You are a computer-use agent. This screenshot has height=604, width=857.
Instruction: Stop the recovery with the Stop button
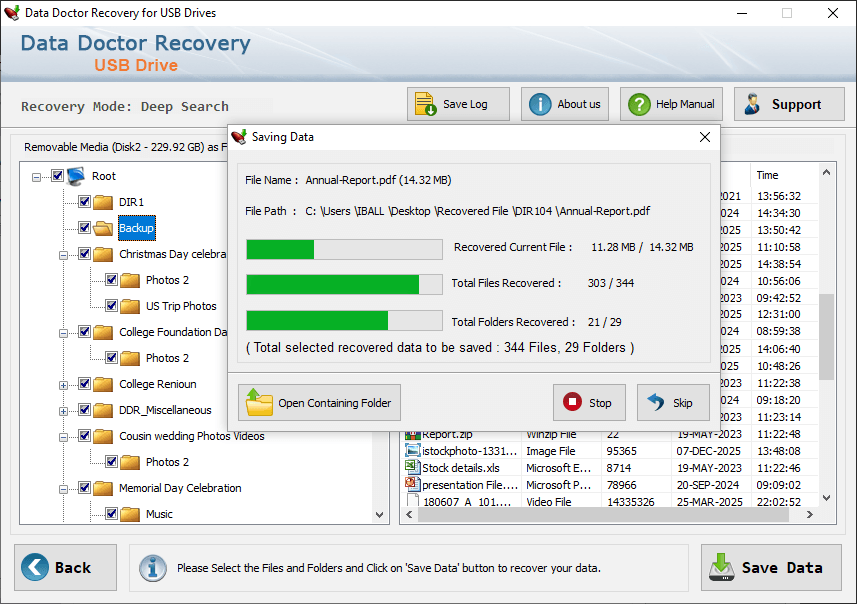[x=589, y=402]
